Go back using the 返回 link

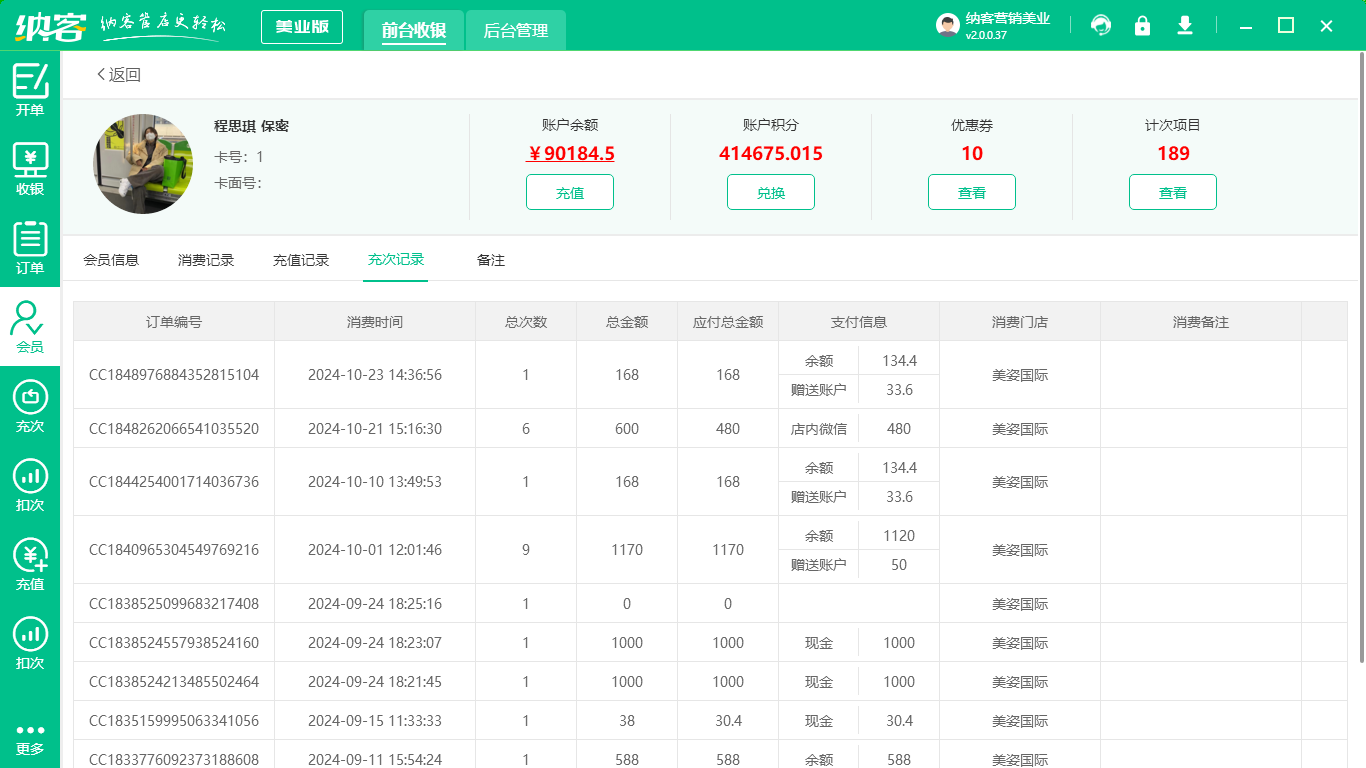point(118,75)
